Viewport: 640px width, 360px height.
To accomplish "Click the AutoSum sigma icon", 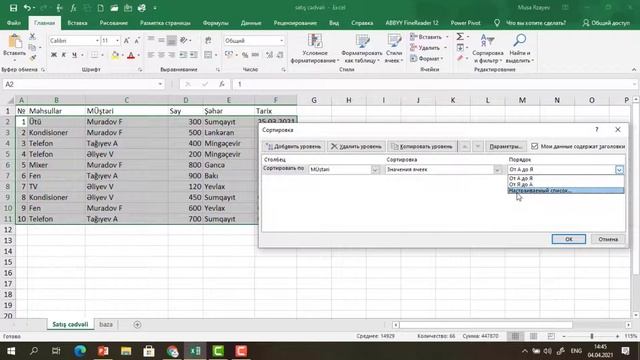I will tap(460, 37).
